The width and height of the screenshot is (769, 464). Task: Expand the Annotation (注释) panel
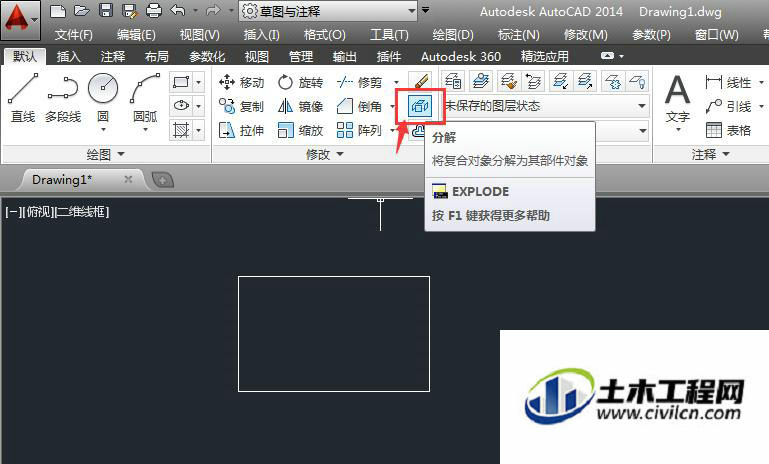710,155
